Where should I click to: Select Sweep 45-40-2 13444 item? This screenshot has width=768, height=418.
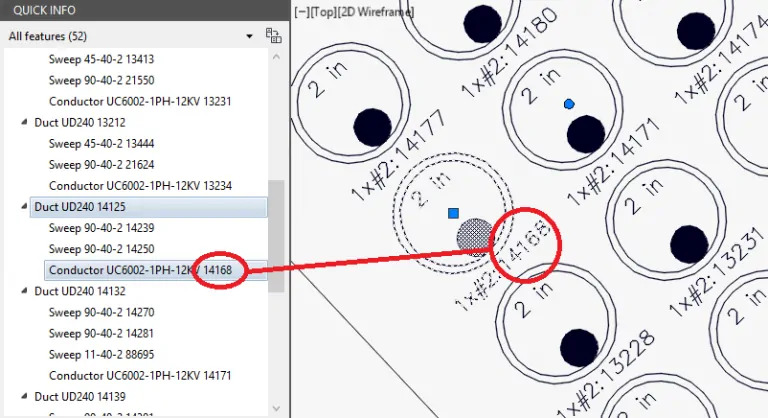101,144
